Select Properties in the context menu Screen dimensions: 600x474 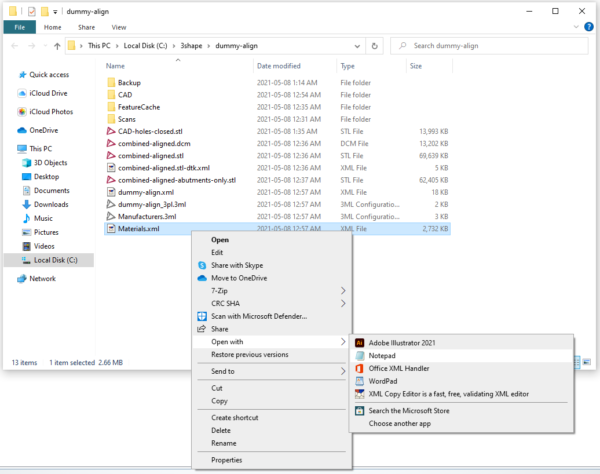[x=227, y=460]
